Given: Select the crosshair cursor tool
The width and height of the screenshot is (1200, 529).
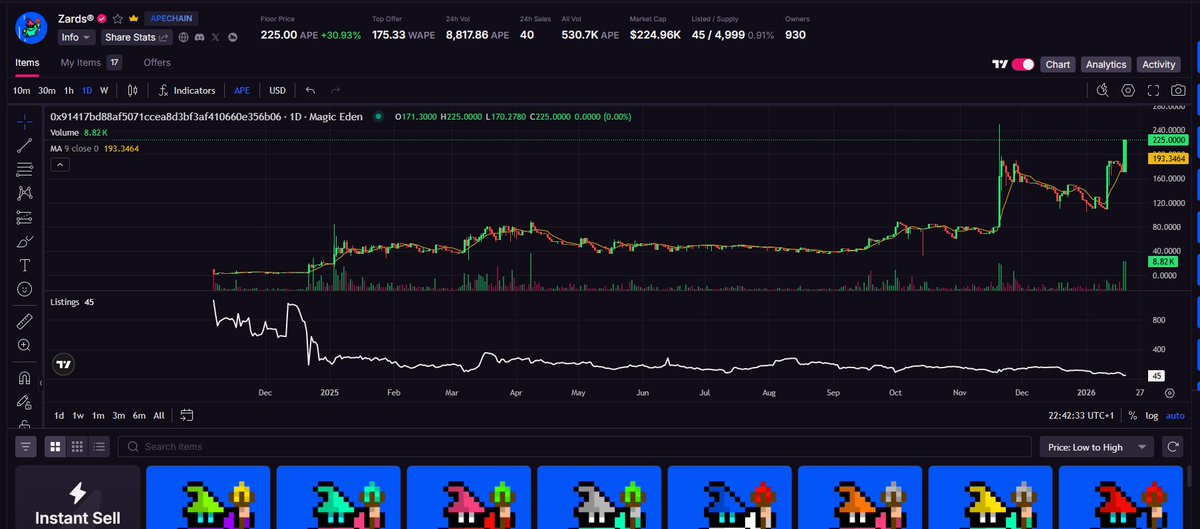Looking at the screenshot, I should point(24,121).
